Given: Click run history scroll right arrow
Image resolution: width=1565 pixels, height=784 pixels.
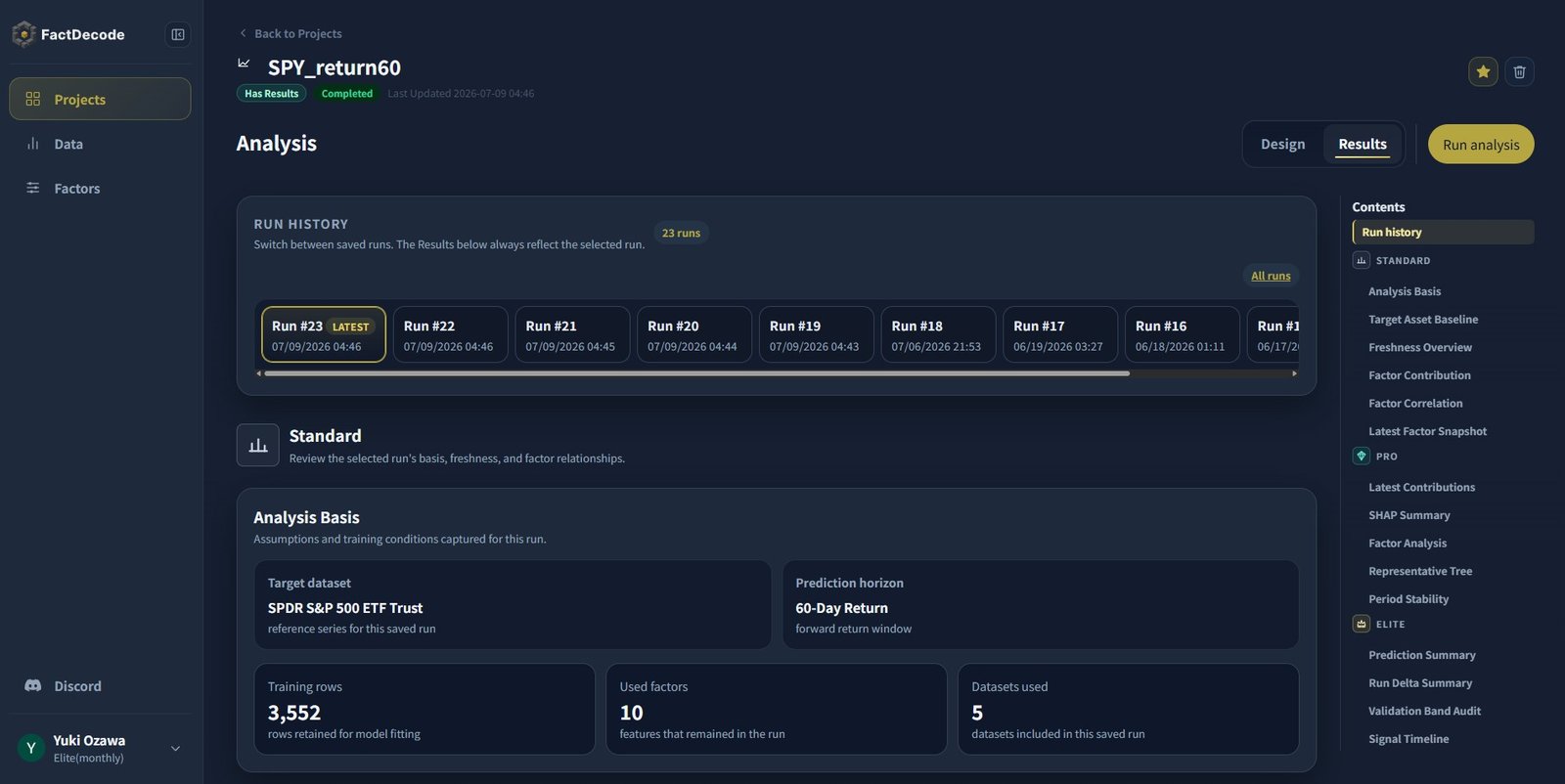Looking at the screenshot, I should [x=1294, y=373].
